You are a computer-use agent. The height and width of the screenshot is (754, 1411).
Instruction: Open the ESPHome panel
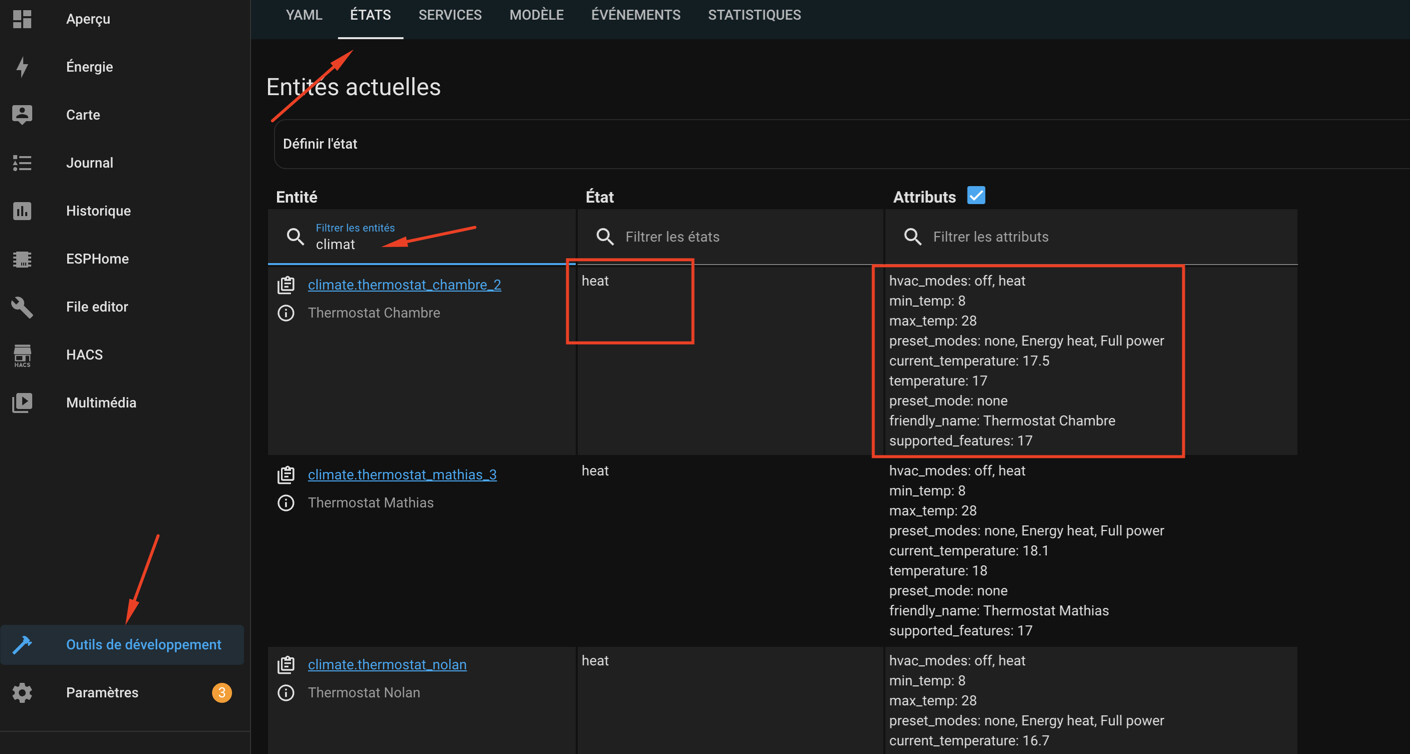tap(95, 258)
